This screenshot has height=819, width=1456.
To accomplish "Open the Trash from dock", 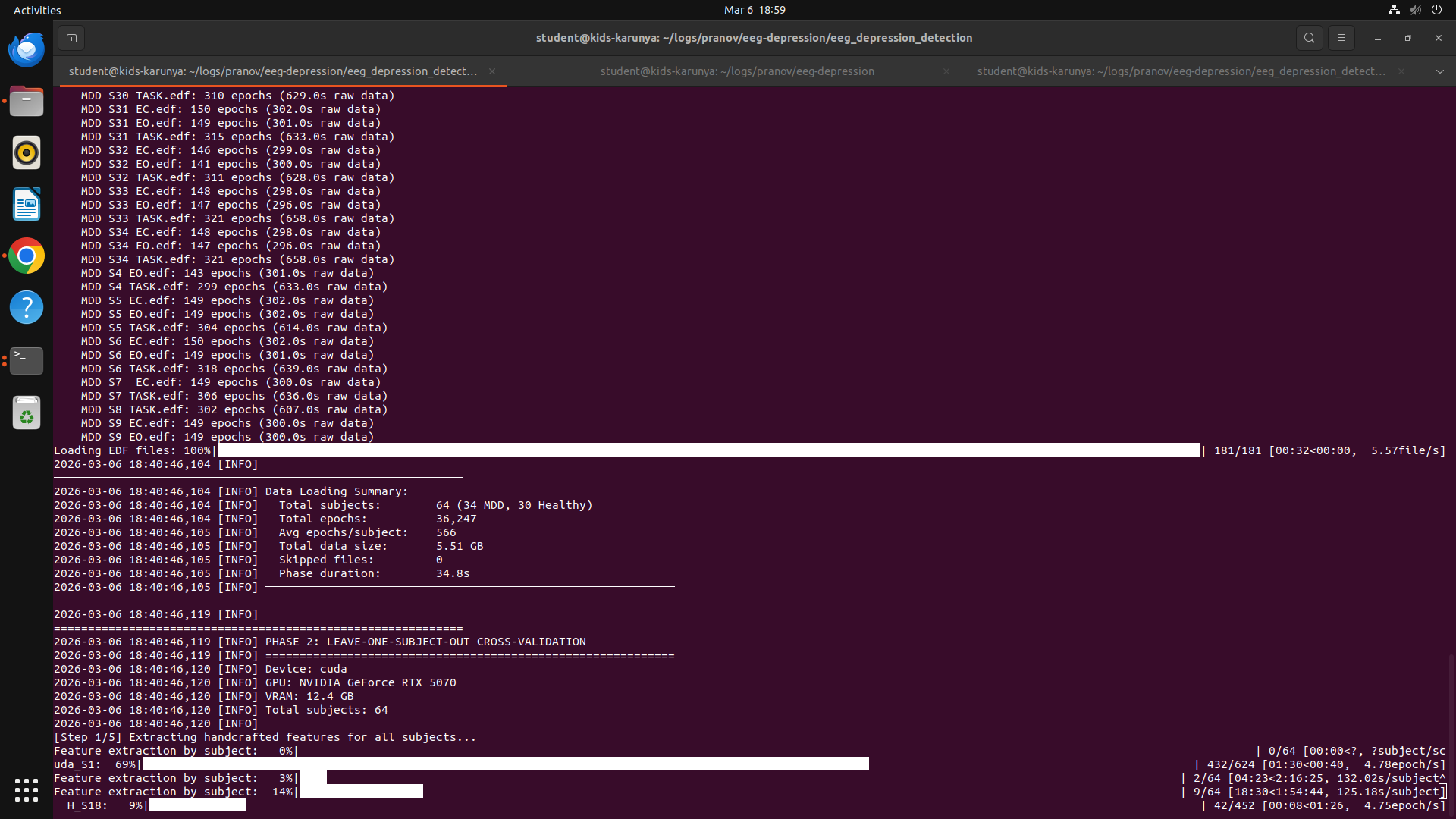I will [x=27, y=413].
